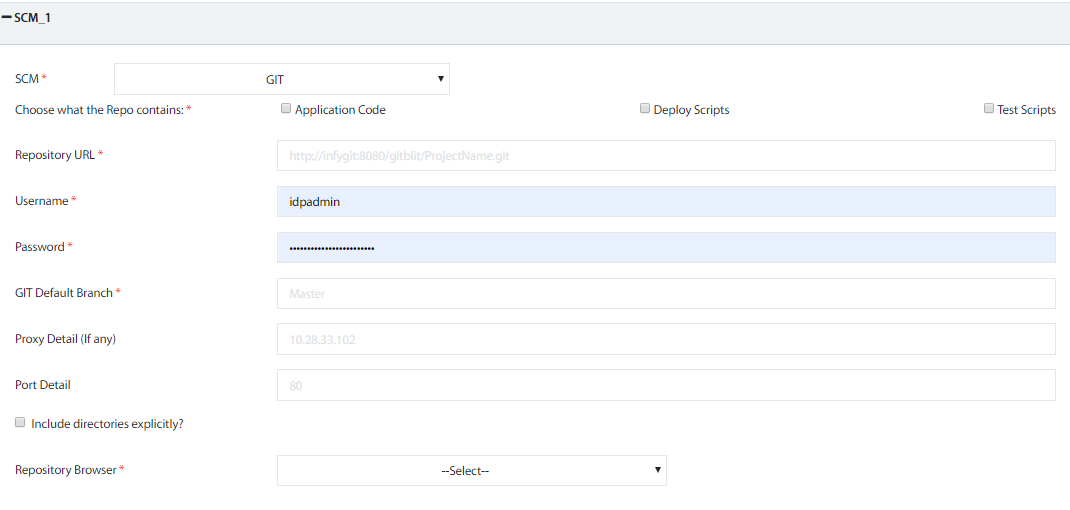Click the "Test Scripts" label text
This screenshot has width=1070, height=510.
pos(1026,110)
